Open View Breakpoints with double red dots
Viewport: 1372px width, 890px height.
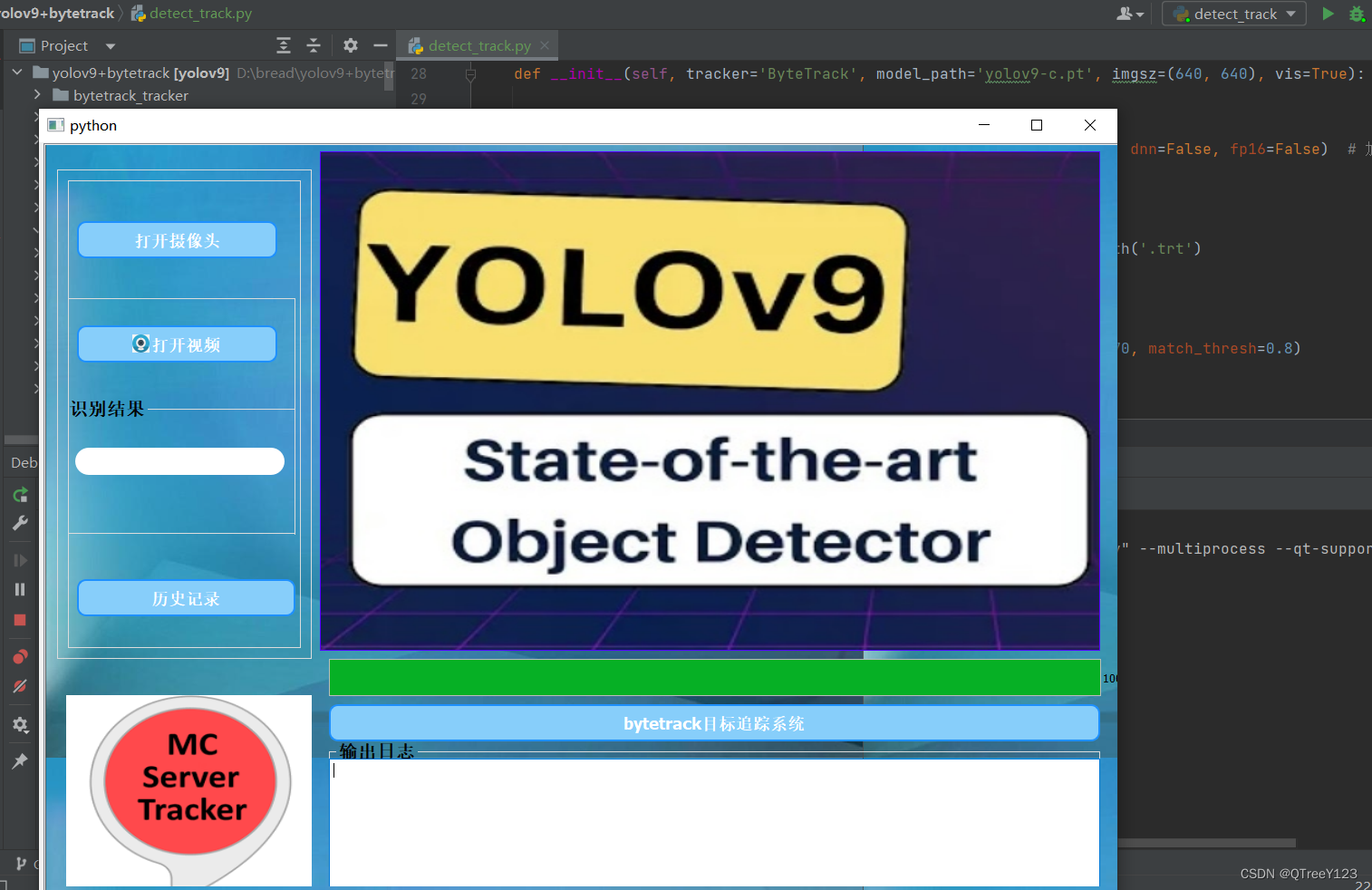tap(20, 656)
